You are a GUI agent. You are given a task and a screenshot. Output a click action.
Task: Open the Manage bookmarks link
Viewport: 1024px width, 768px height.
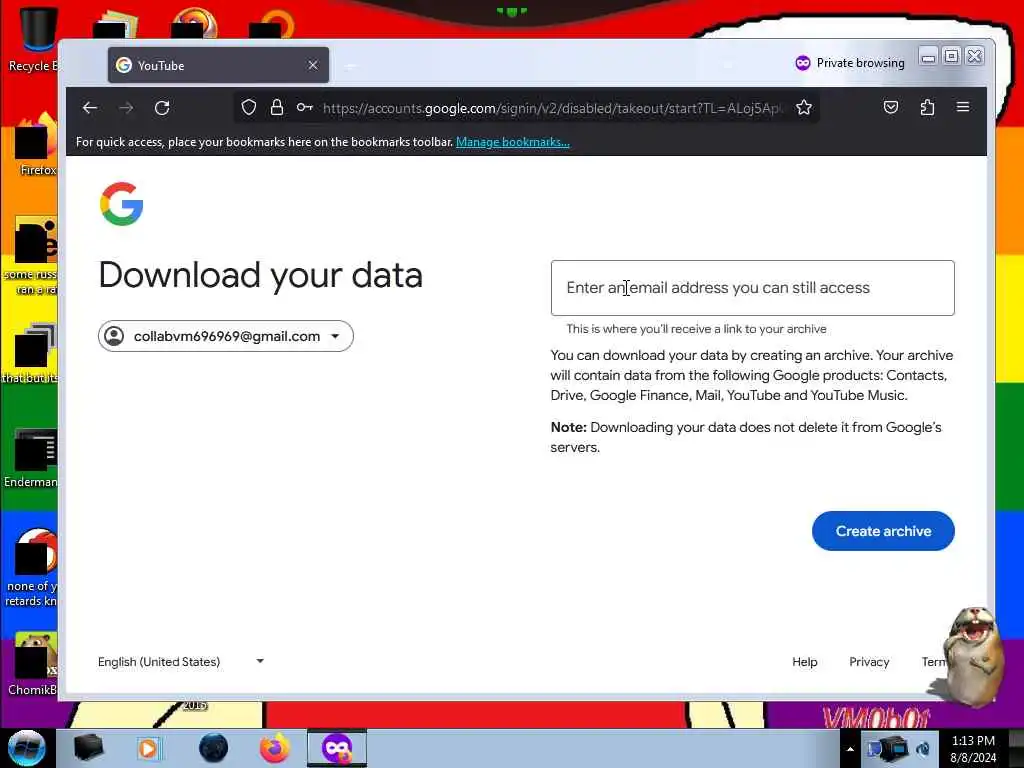pos(513,142)
